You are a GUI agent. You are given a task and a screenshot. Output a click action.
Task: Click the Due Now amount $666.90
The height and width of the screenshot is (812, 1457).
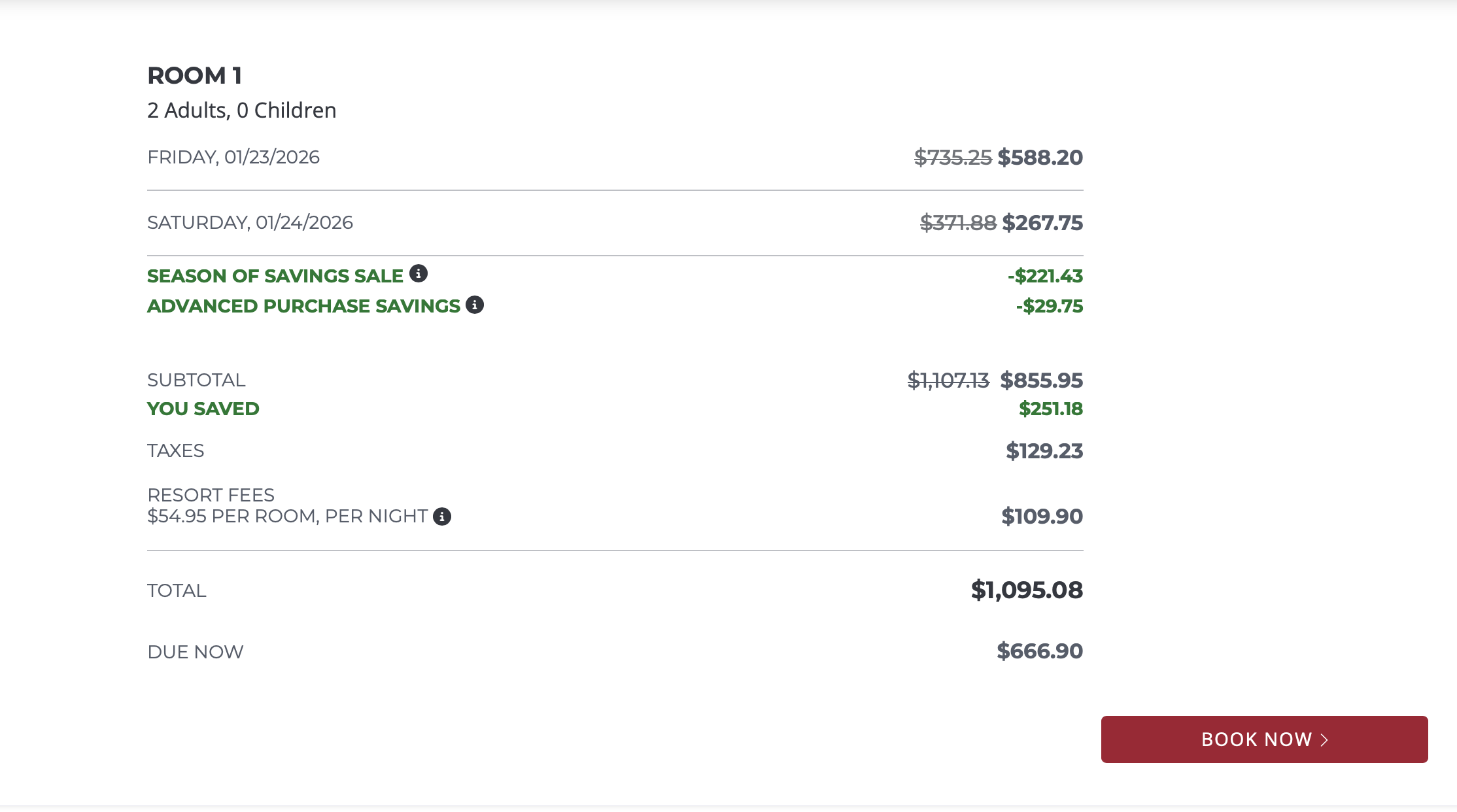[x=1040, y=651]
